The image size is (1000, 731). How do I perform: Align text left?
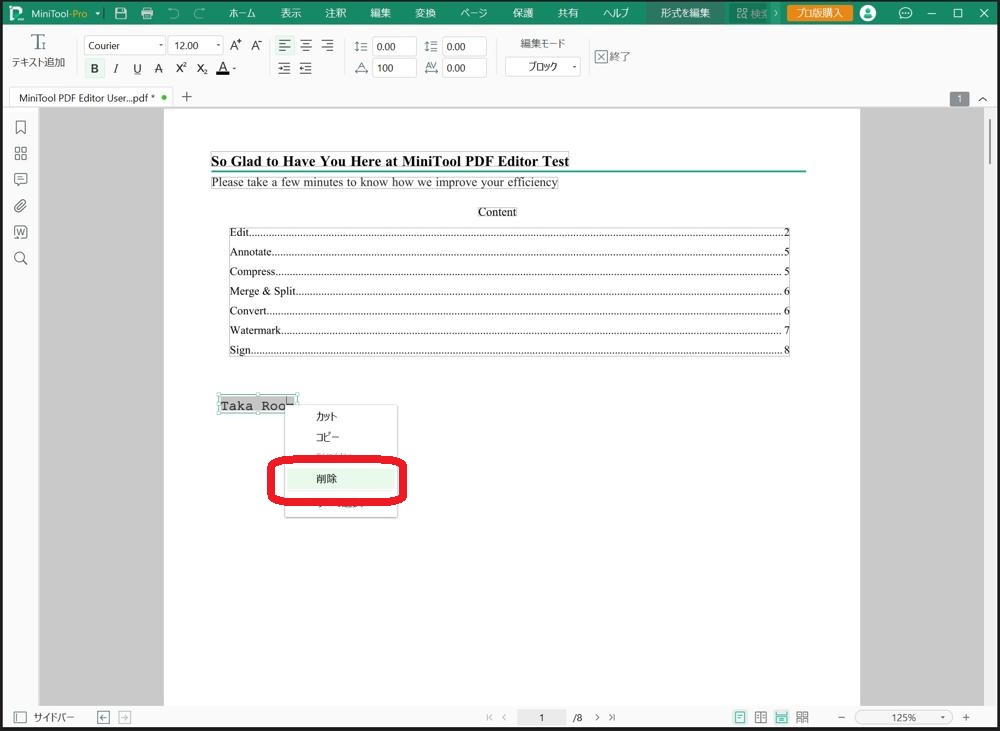pyautogui.click(x=284, y=45)
